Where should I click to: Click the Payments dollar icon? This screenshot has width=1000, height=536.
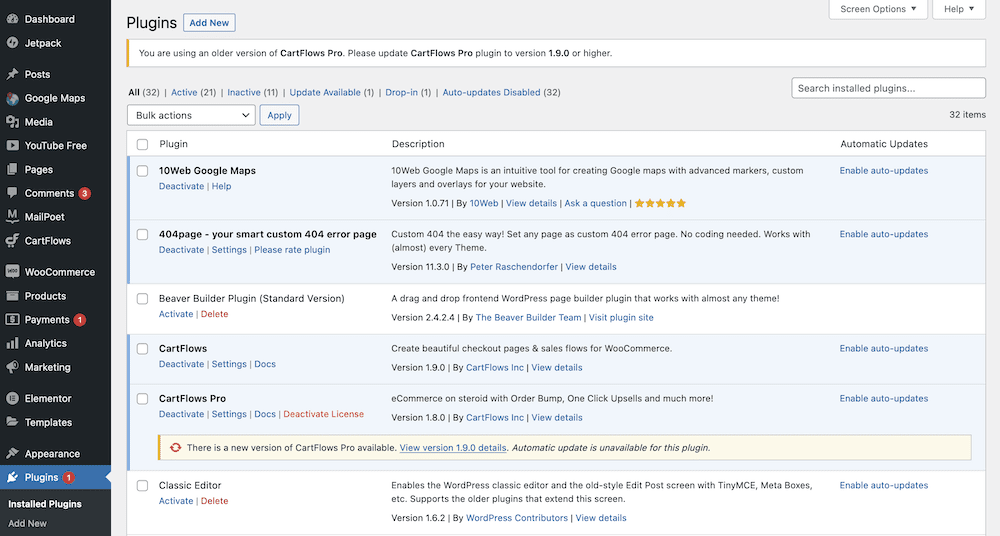12,319
